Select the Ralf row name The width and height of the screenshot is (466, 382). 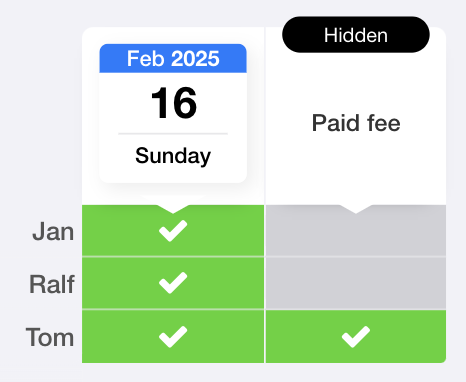point(52,284)
